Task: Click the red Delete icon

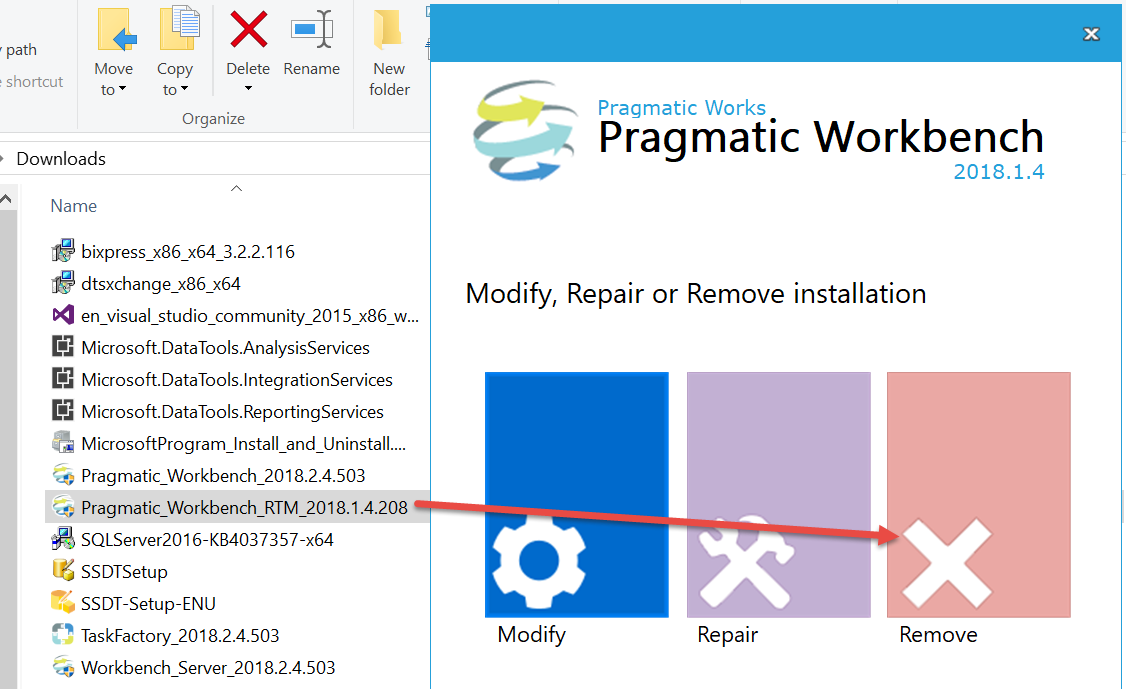Action: tap(248, 30)
